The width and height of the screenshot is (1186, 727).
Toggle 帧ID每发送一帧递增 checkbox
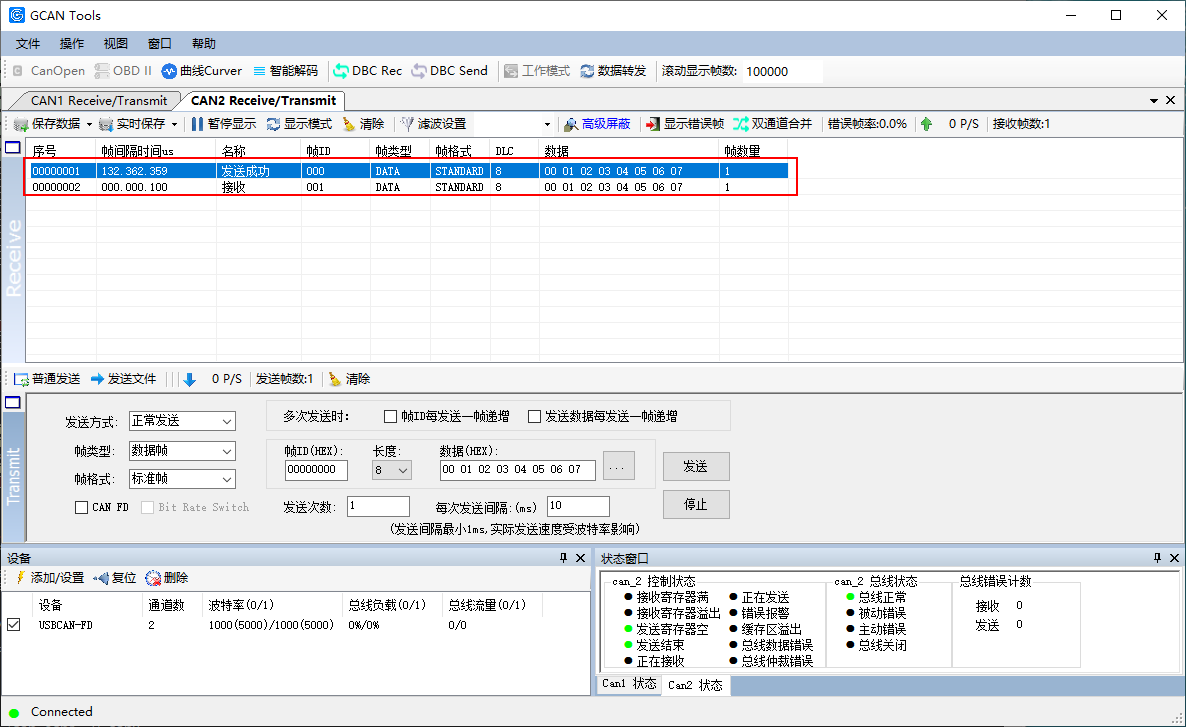pos(390,417)
